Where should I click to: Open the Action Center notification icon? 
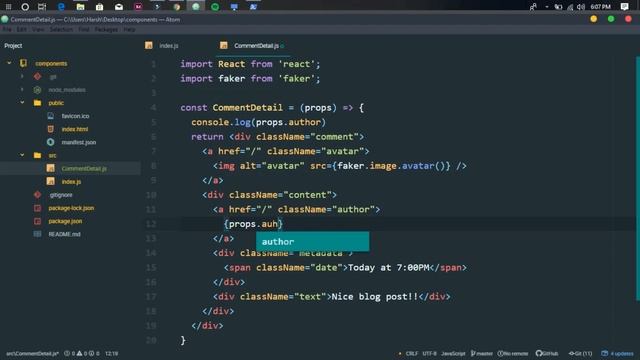coord(624,7)
